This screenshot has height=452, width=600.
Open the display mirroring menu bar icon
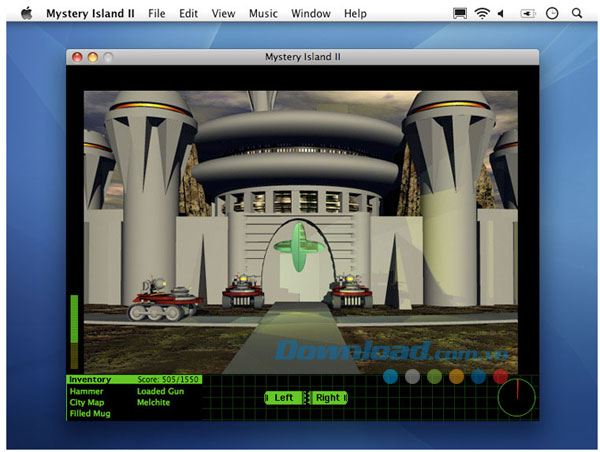tap(460, 13)
